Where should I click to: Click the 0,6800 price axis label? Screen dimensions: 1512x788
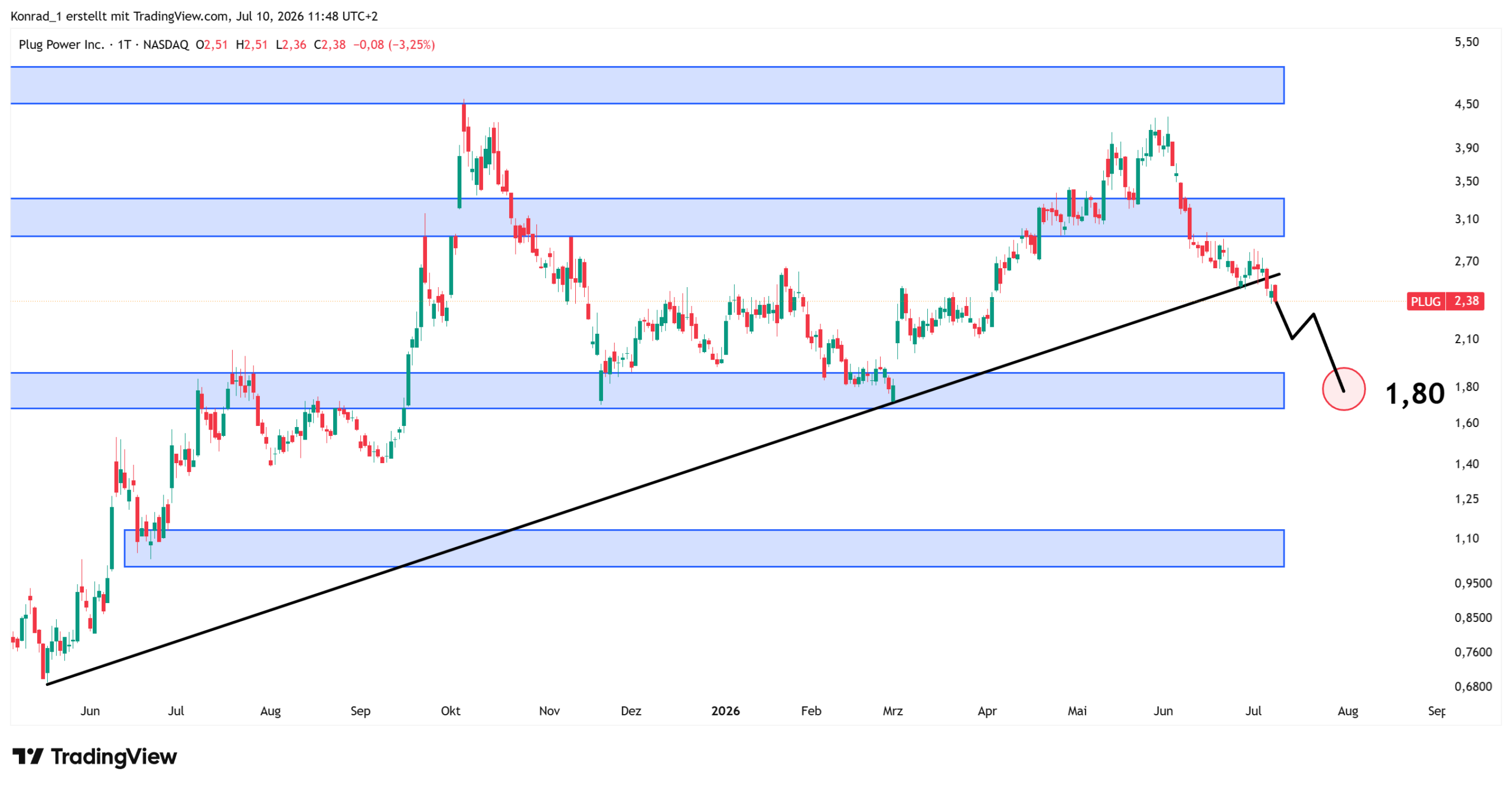coord(1473,686)
